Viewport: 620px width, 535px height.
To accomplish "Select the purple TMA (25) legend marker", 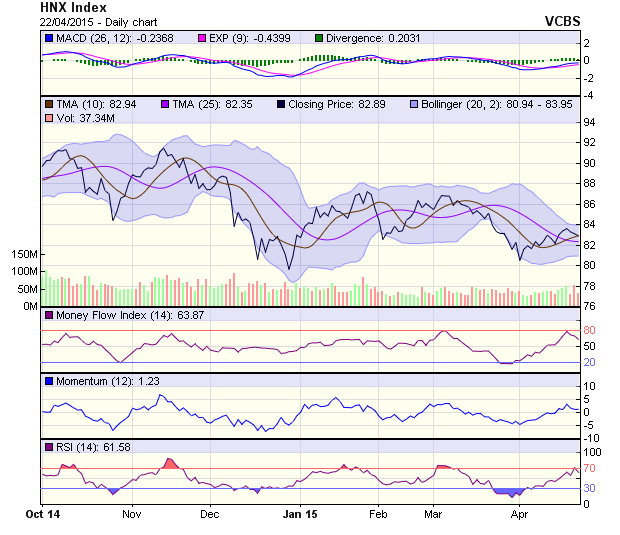I will [165, 104].
